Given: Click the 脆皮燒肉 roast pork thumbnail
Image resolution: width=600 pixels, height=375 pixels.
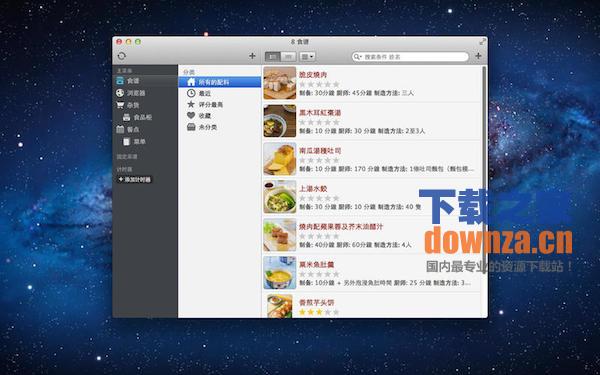Looking at the screenshot, I should coord(280,83).
